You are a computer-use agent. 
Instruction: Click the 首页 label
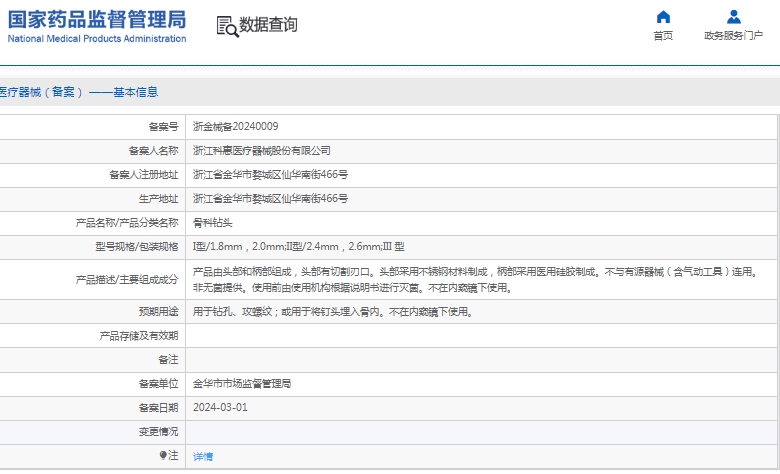pyautogui.click(x=663, y=35)
